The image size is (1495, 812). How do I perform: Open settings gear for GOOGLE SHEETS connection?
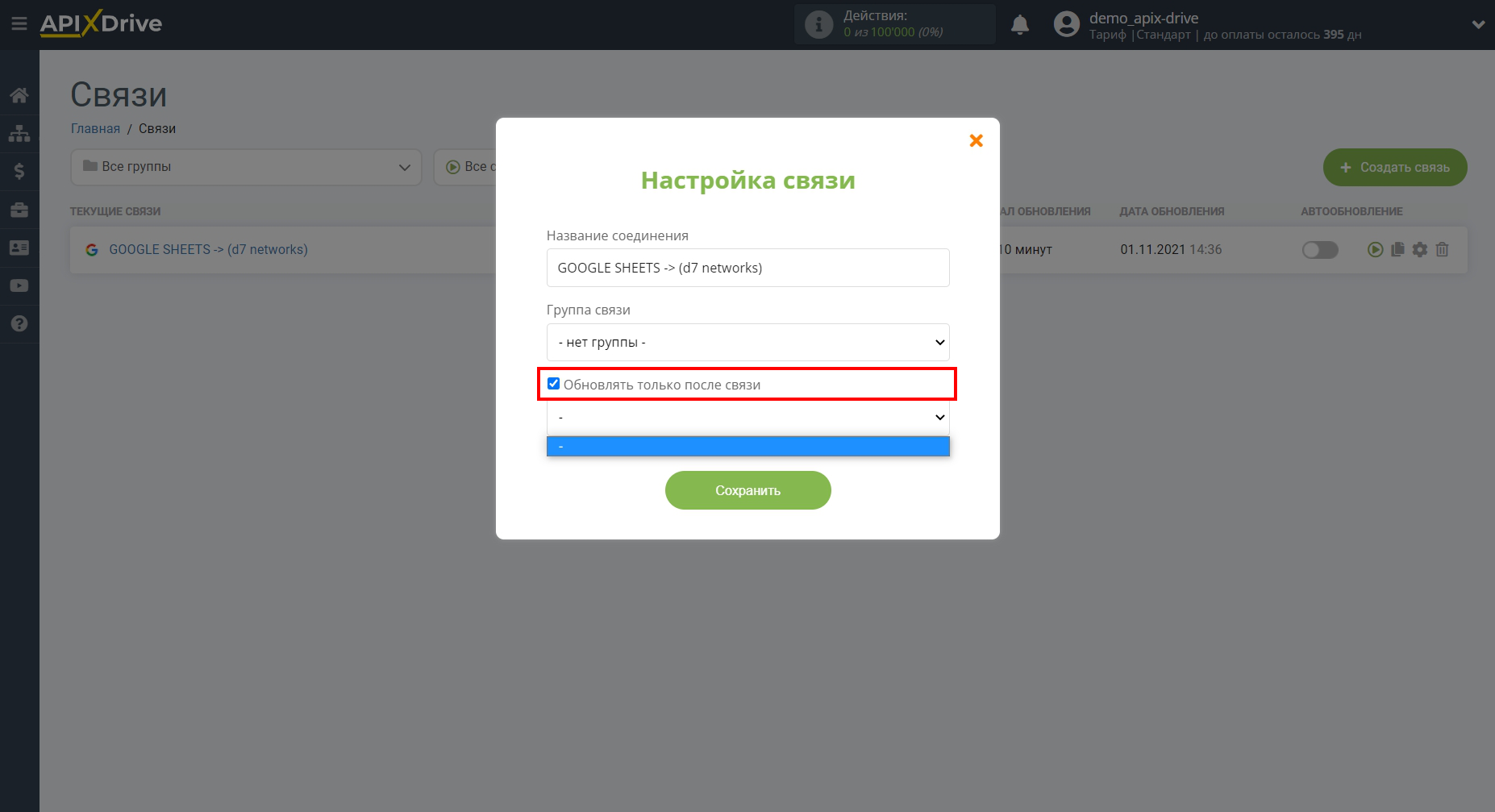click(1420, 250)
